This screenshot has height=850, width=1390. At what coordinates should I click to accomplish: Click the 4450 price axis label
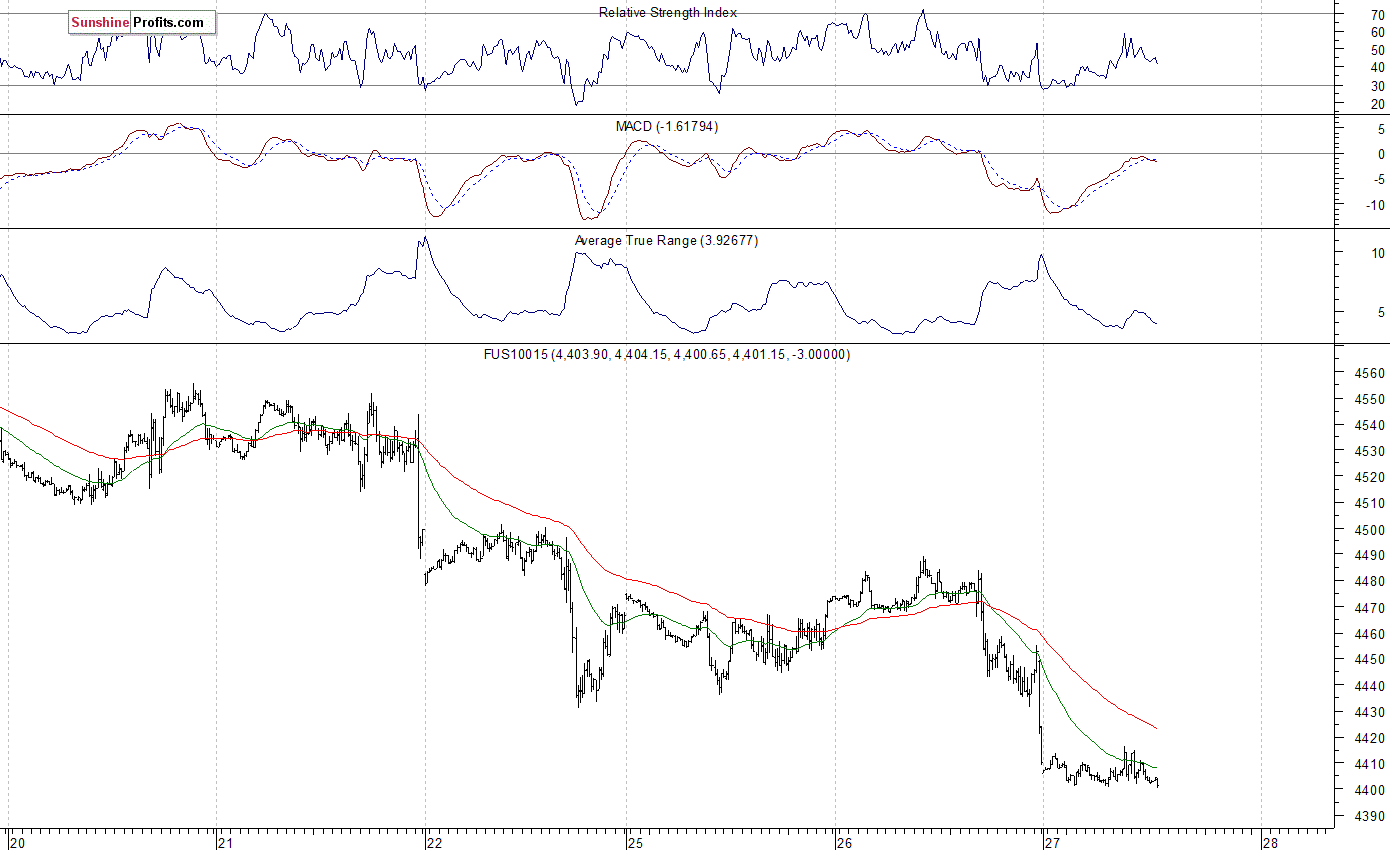tap(1370, 660)
